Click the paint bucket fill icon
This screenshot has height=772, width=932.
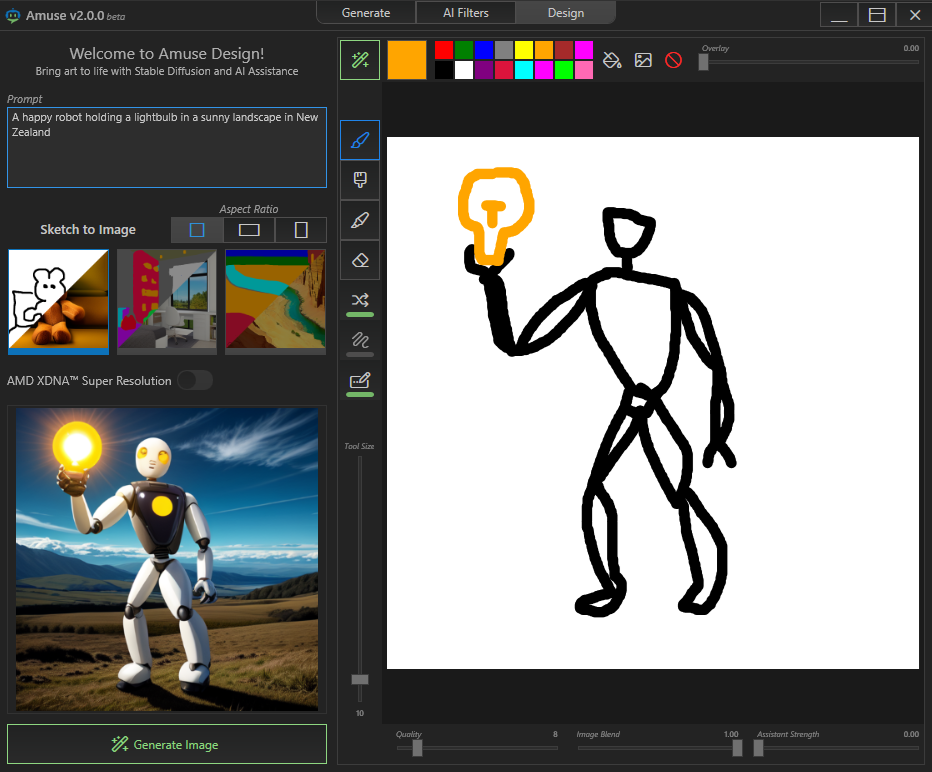(x=612, y=60)
